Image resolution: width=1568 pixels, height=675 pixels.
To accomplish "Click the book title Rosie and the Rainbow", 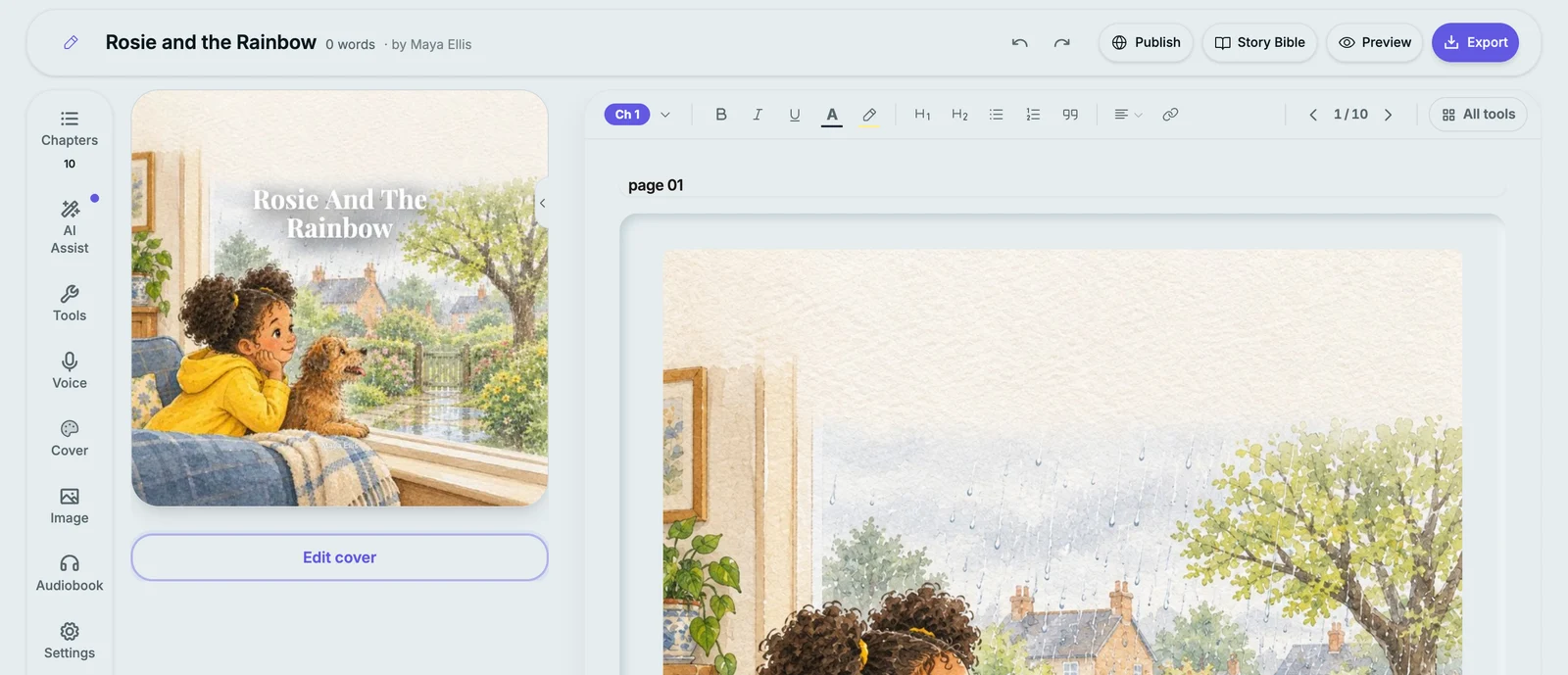I will tap(211, 42).
